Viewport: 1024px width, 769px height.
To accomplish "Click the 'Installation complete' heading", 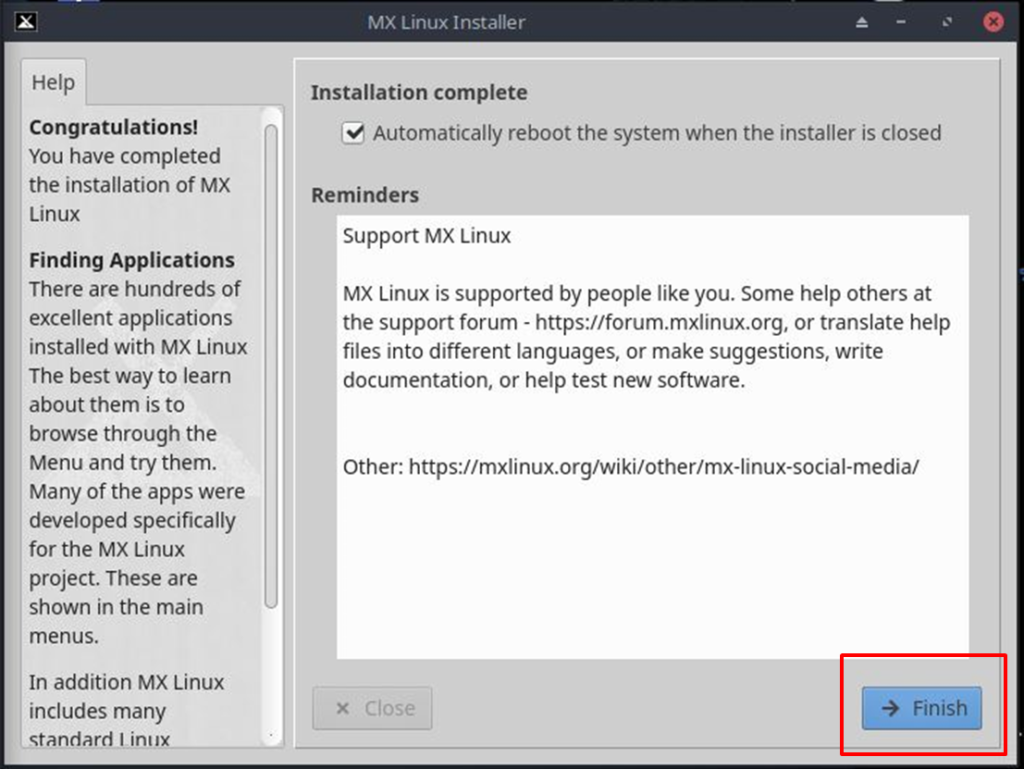I will (419, 93).
